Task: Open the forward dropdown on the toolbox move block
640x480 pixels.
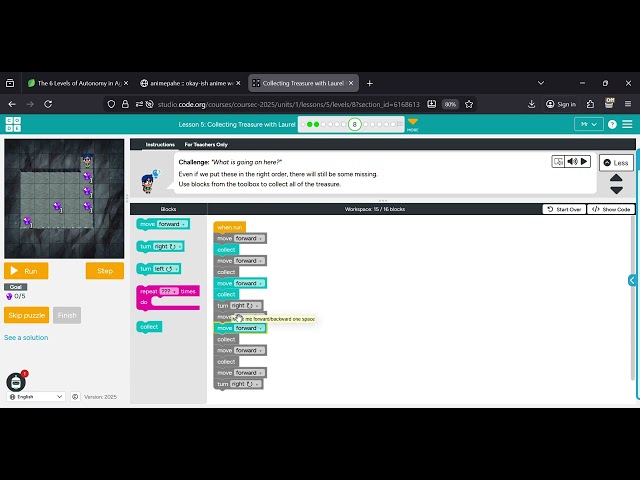Action: [172, 224]
